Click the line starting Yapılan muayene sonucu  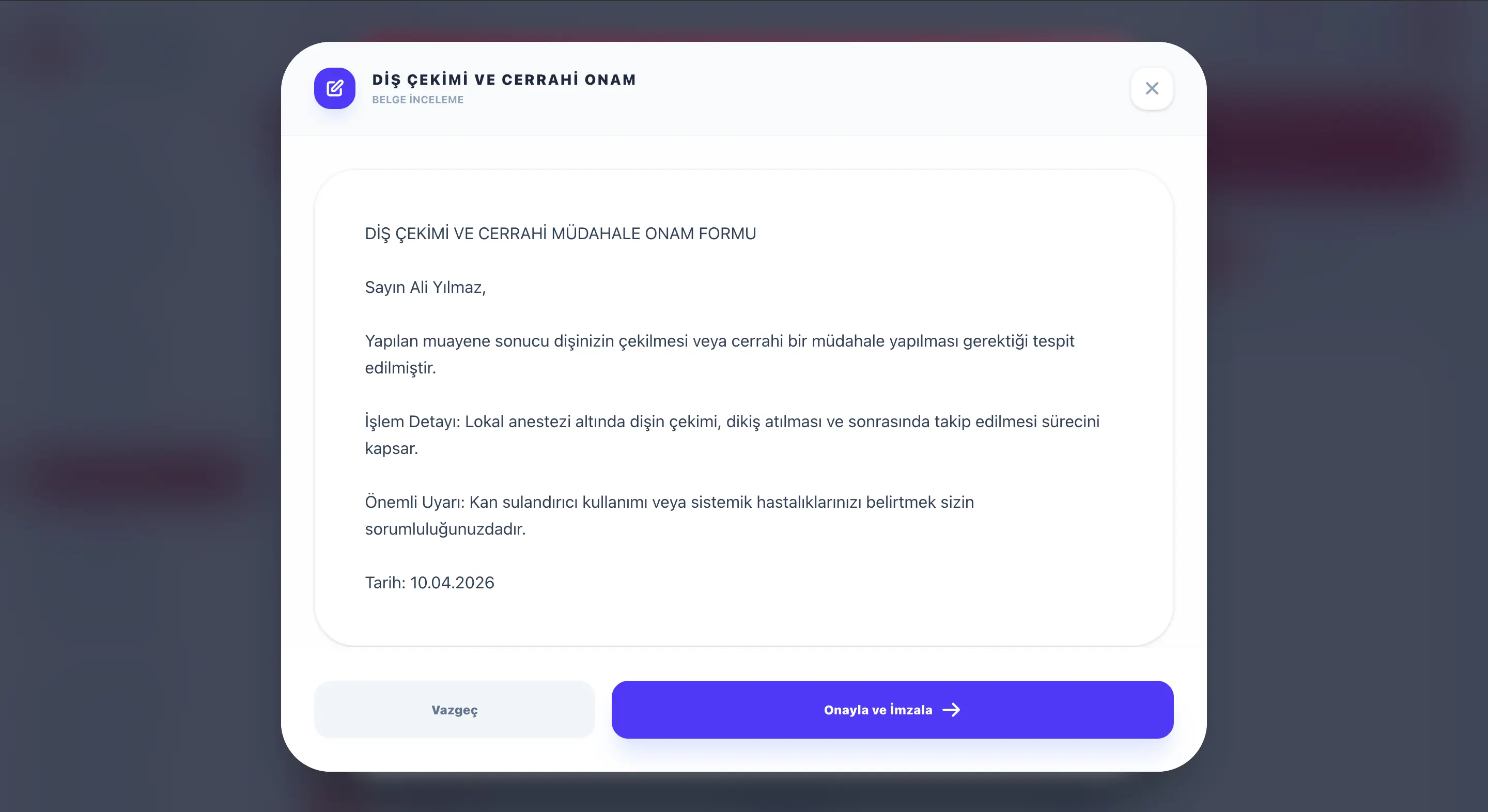(x=719, y=341)
